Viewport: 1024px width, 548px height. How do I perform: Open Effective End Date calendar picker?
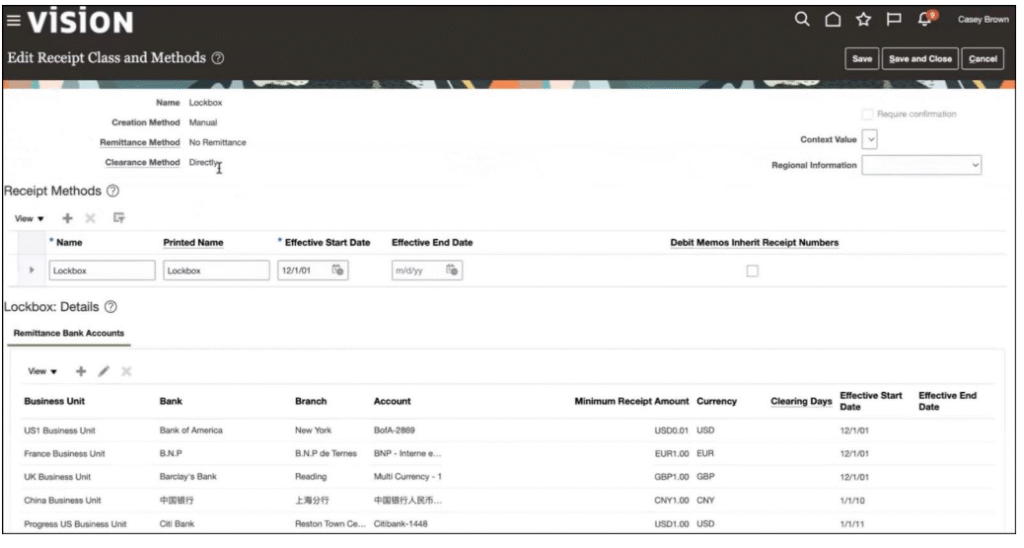[452, 270]
